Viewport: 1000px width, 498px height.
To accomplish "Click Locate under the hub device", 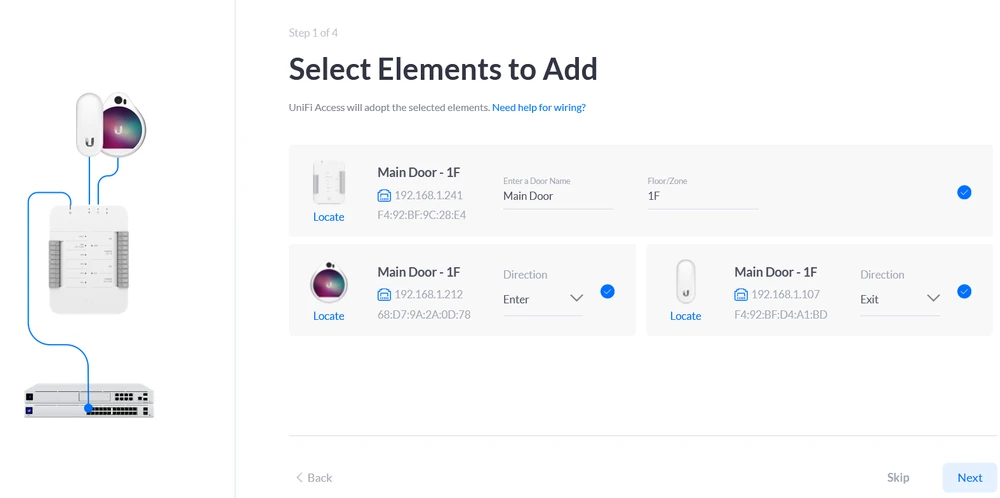I will pyautogui.click(x=328, y=217).
